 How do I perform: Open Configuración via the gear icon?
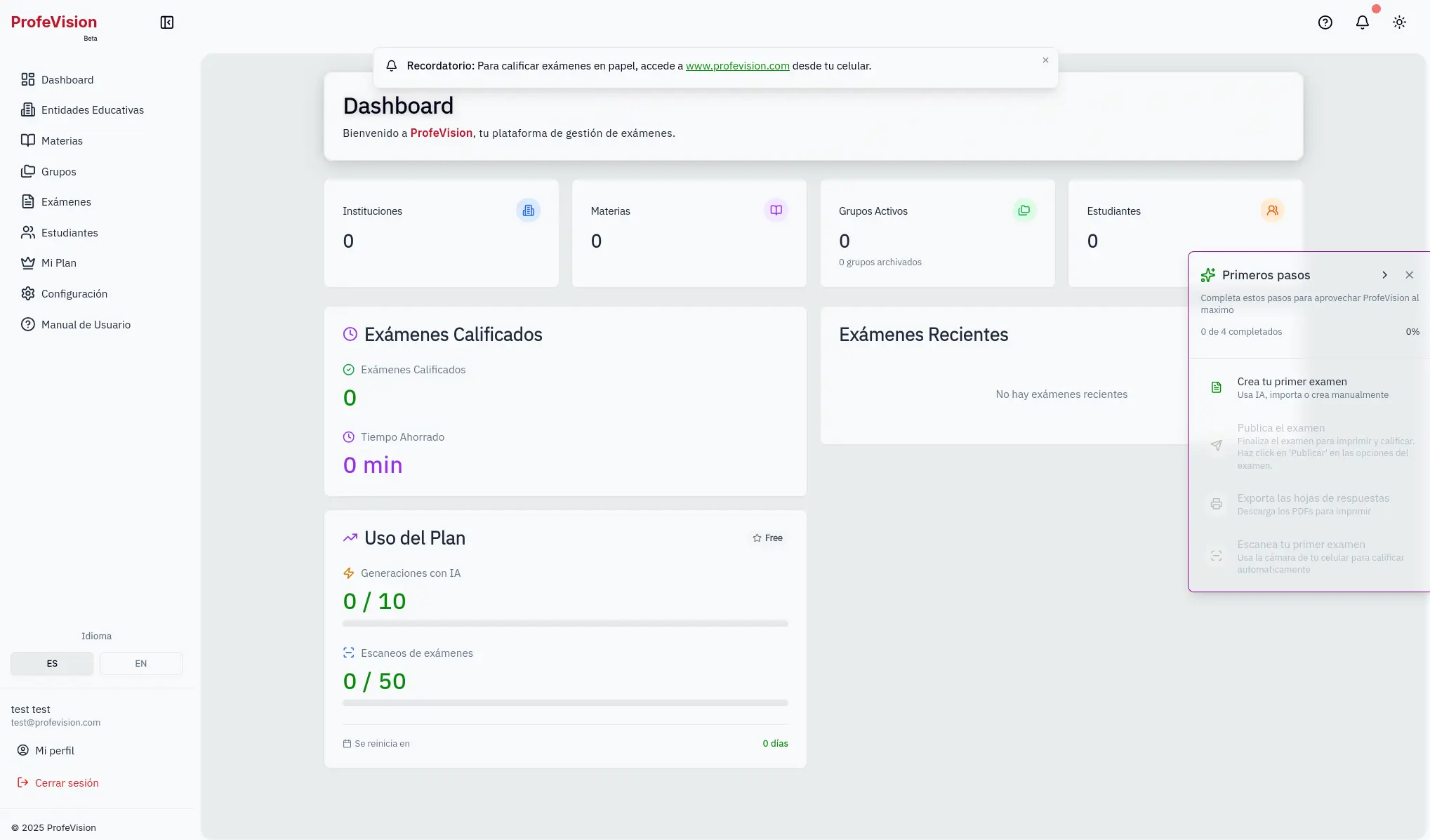pyautogui.click(x=28, y=293)
